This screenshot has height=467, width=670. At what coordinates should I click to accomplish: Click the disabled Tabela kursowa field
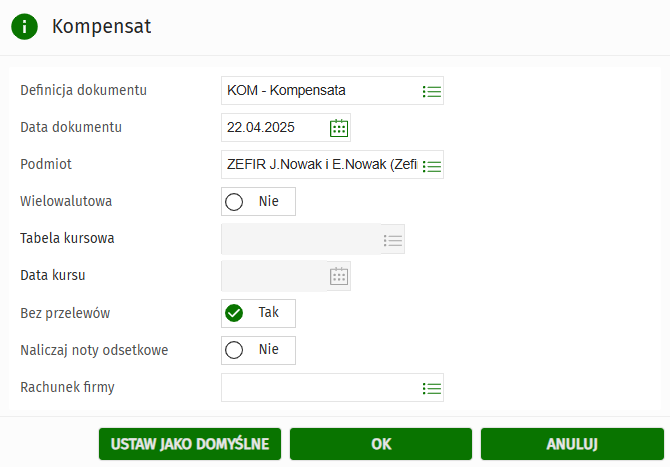click(300, 240)
